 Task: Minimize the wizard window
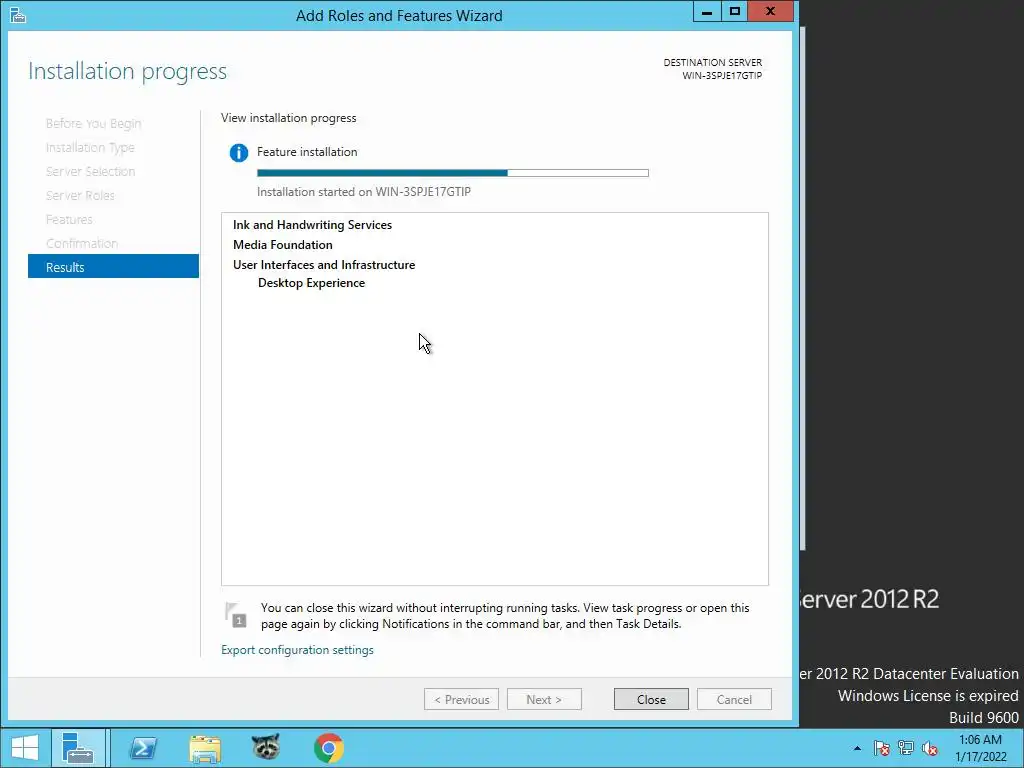(x=707, y=12)
